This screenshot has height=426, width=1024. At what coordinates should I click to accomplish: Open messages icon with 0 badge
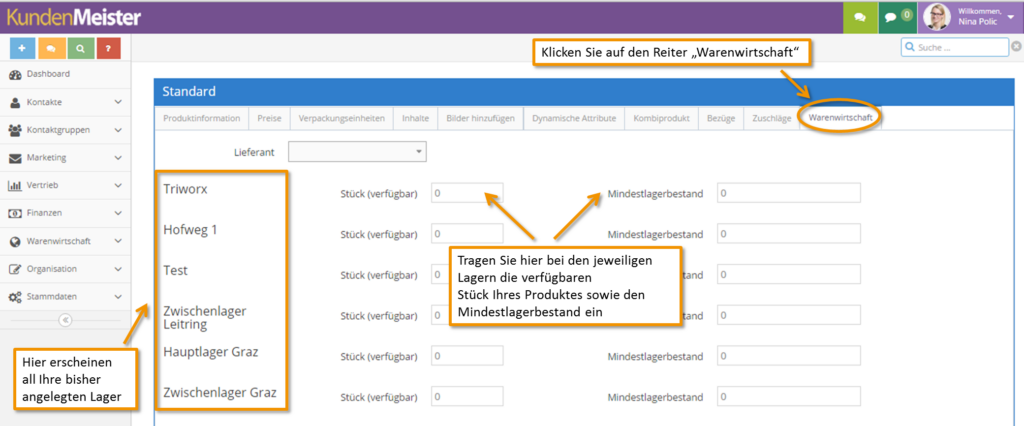[x=896, y=17]
